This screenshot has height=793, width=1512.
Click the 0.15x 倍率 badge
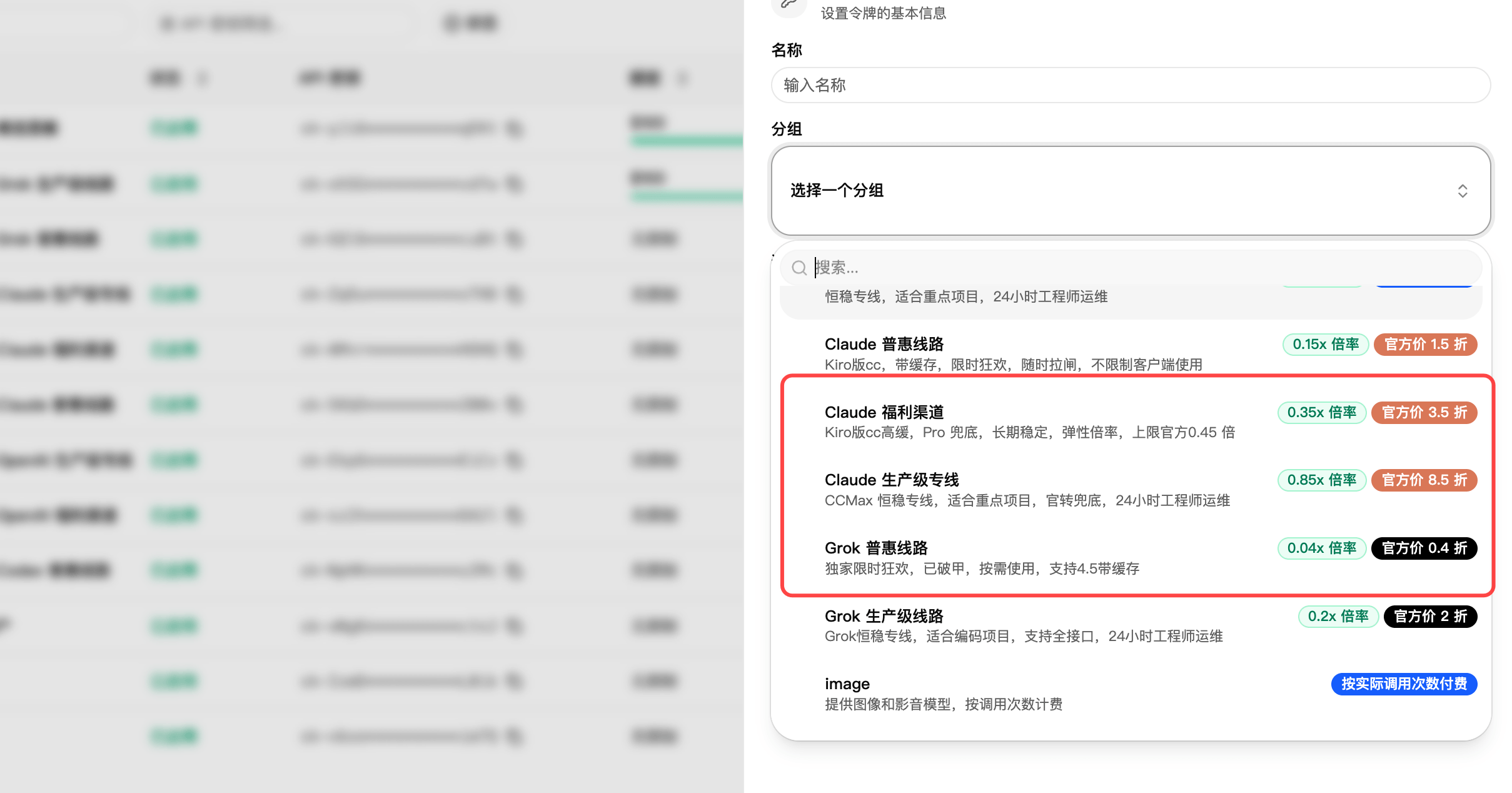[1326, 344]
